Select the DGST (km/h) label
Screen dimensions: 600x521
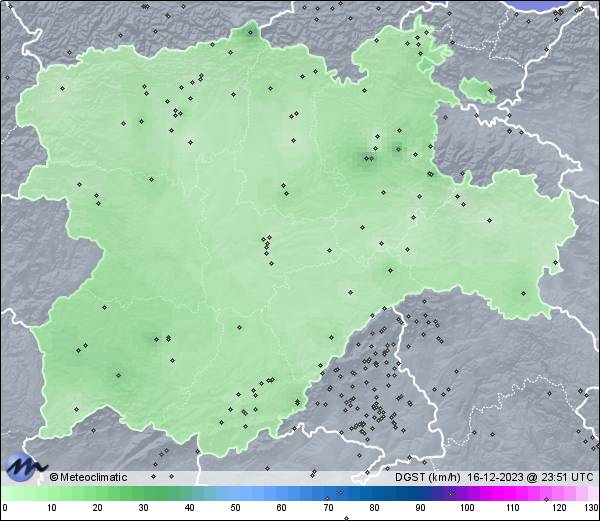tap(427, 477)
